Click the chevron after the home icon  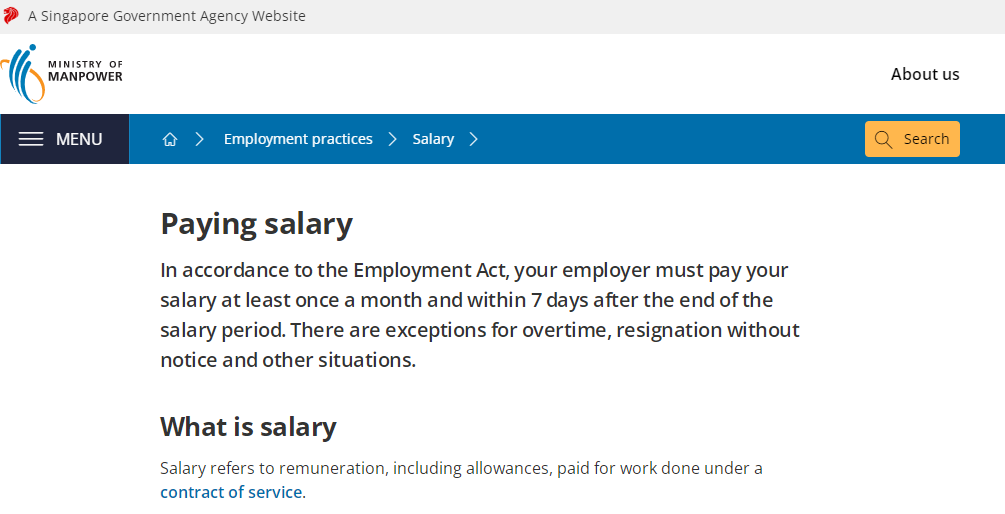pos(199,139)
